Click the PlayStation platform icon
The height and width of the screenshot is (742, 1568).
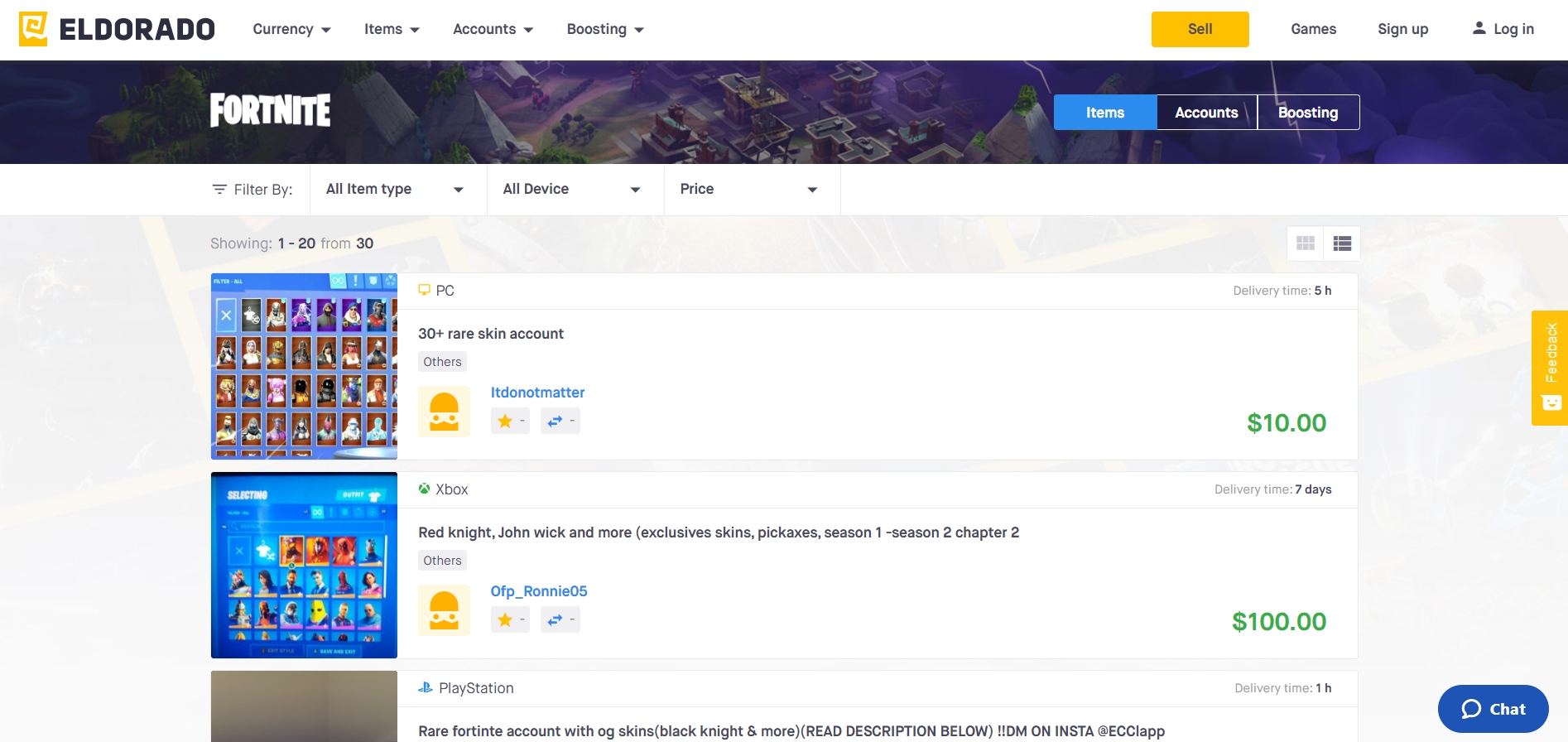(426, 687)
